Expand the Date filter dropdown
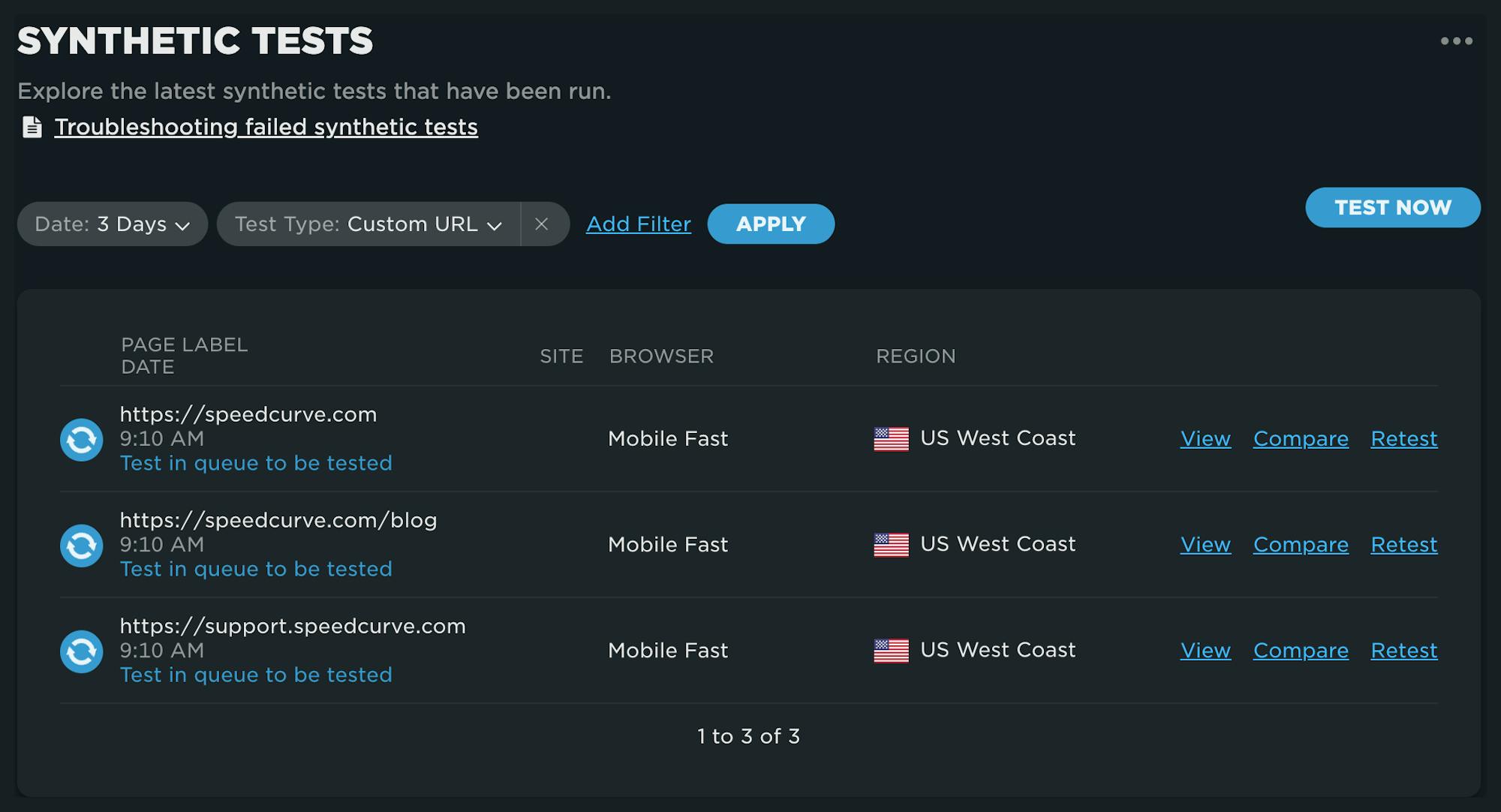Screen dimensions: 1501x812 pos(112,223)
